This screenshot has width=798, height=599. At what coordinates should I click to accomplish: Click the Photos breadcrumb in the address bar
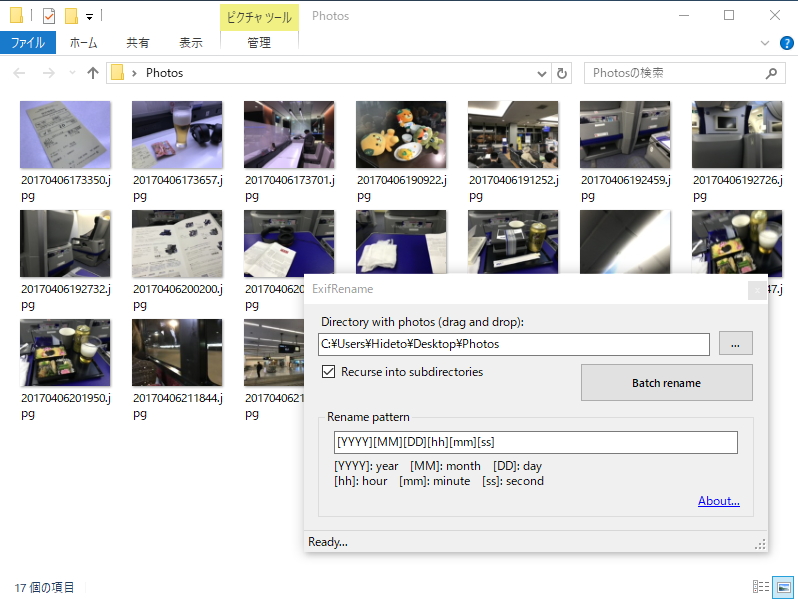164,73
